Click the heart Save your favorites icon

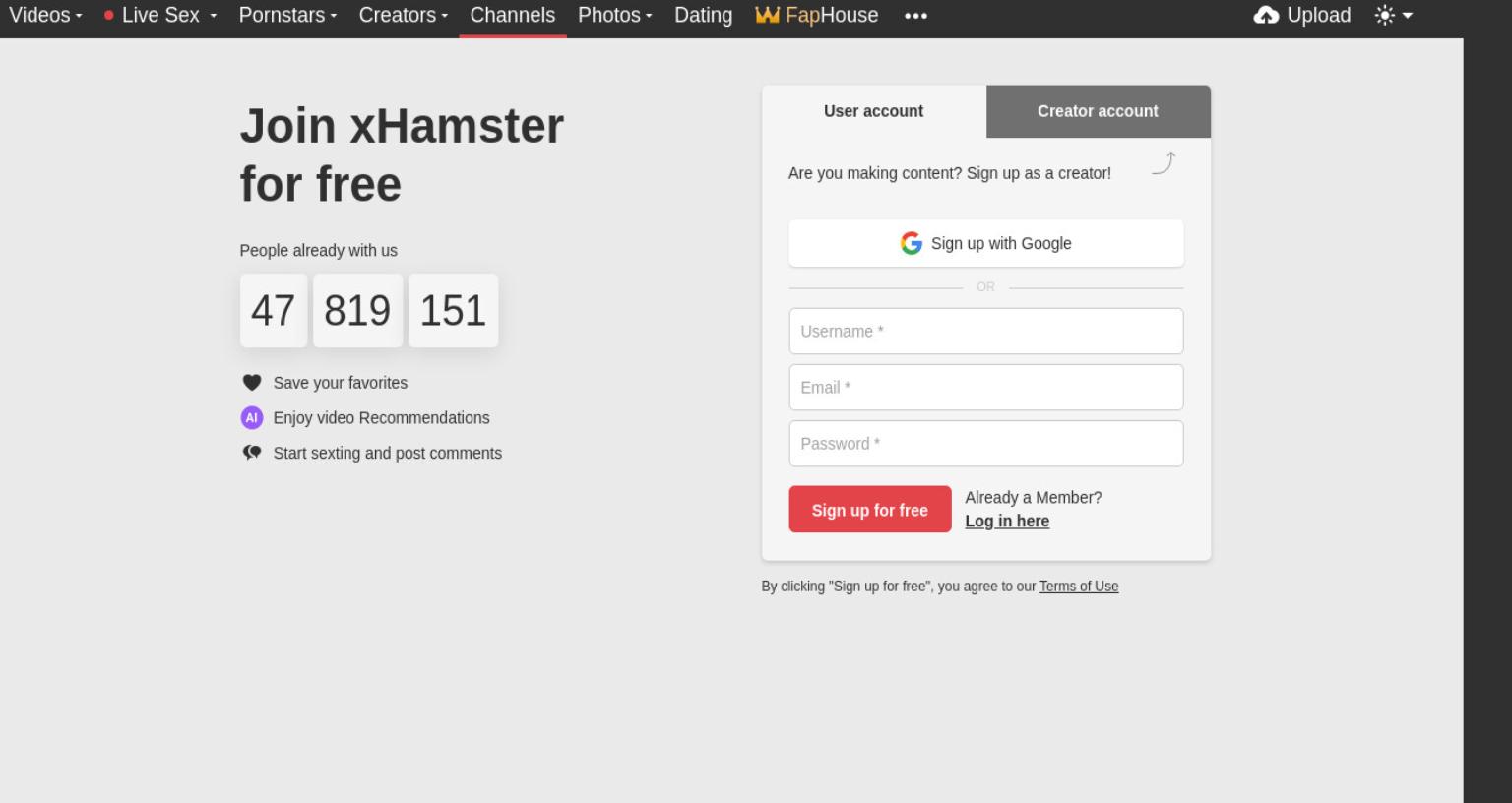pyautogui.click(x=252, y=383)
